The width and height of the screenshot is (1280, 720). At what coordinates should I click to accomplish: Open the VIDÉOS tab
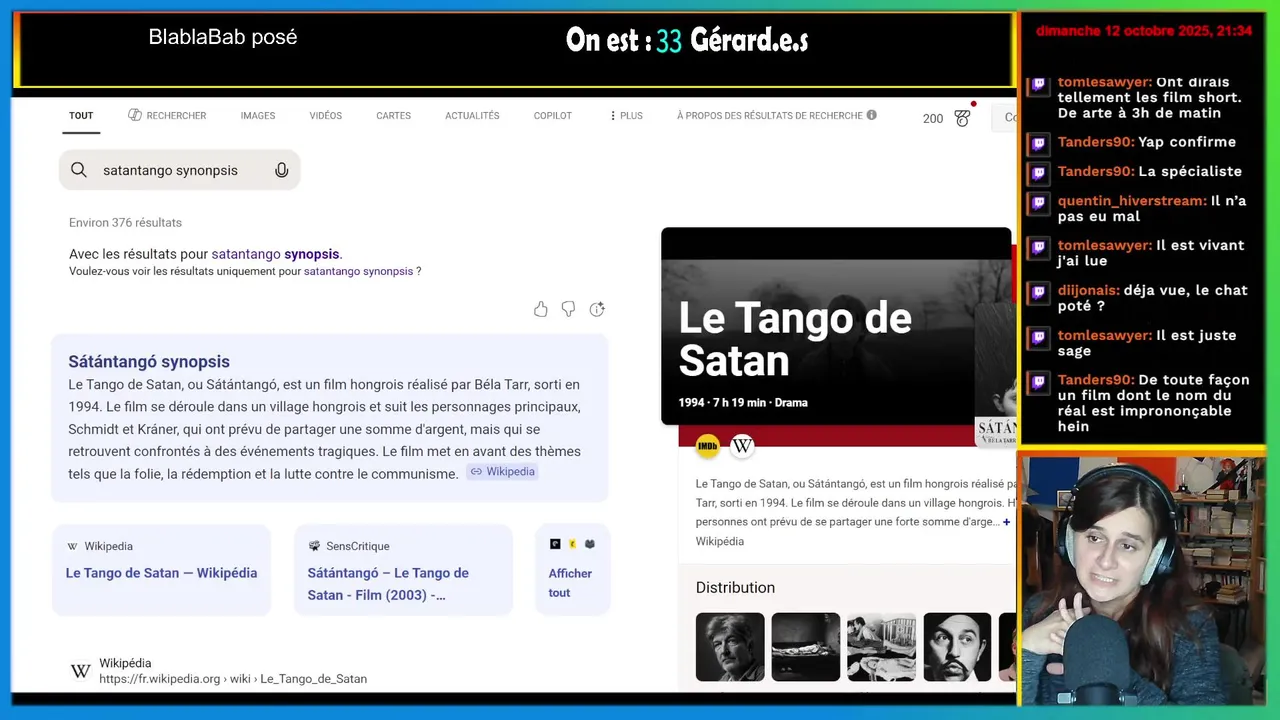click(326, 116)
